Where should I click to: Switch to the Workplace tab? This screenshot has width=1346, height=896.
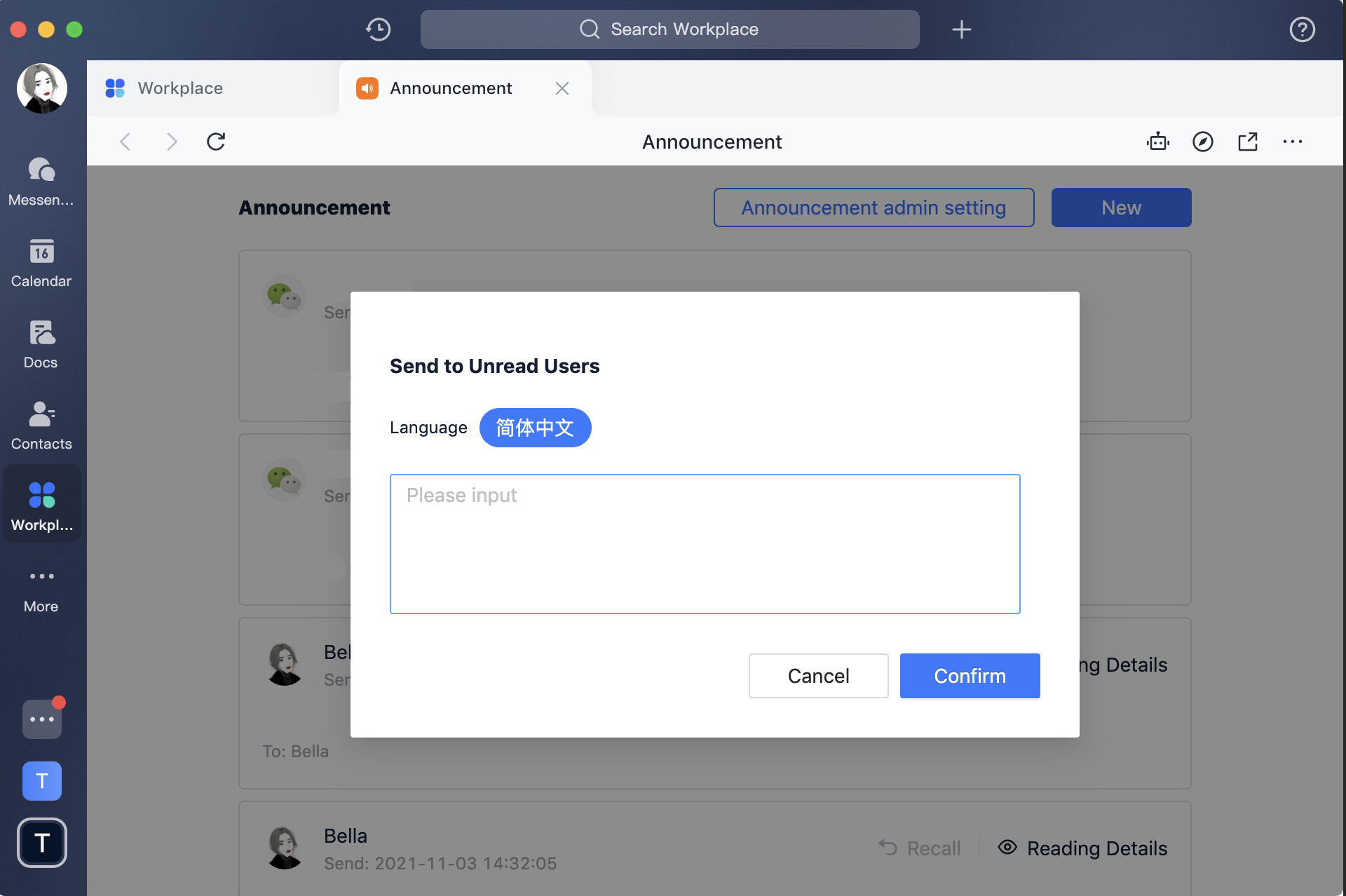tap(179, 88)
